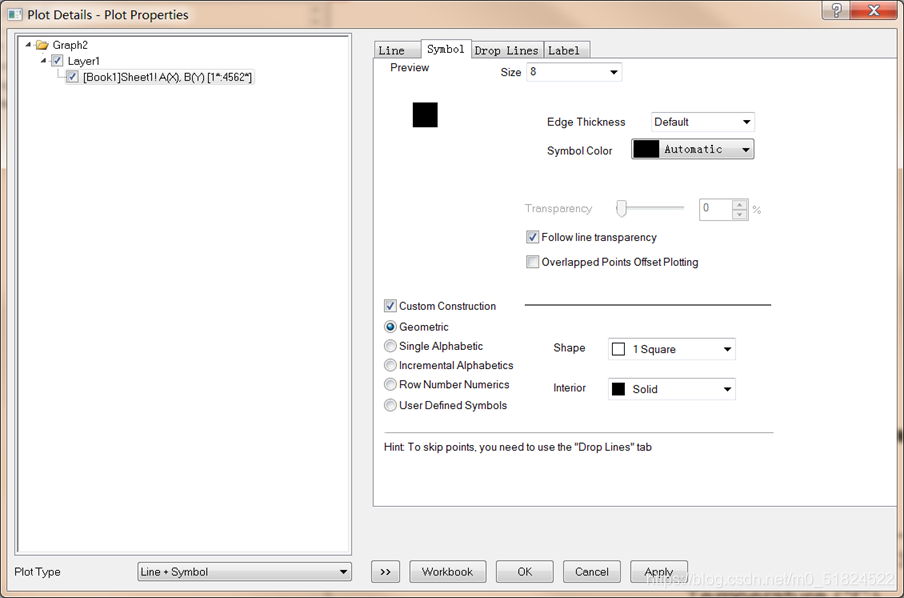Select the Single Alphabetic option
The image size is (904, 598).
390,346
